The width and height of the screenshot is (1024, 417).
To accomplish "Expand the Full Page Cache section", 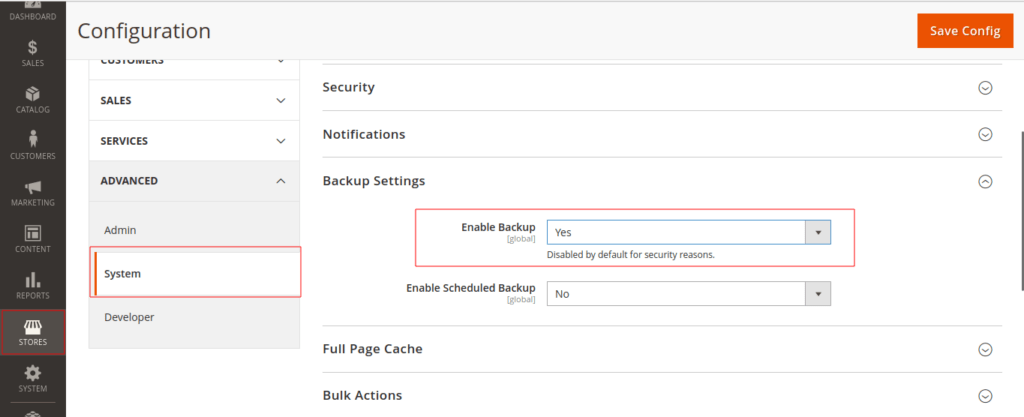I will (984, 349).
